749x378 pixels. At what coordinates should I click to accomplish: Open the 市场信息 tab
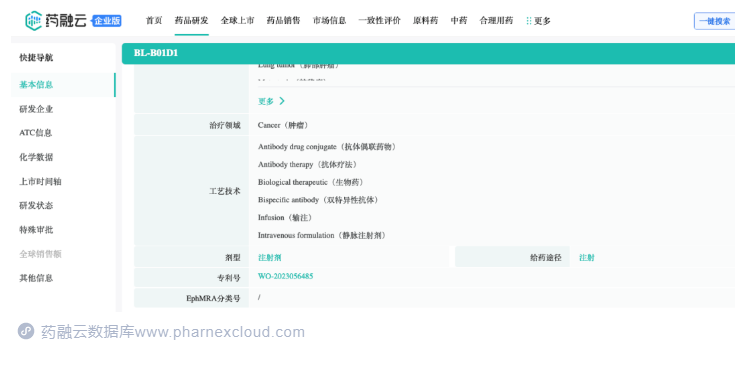click(329, 21)
